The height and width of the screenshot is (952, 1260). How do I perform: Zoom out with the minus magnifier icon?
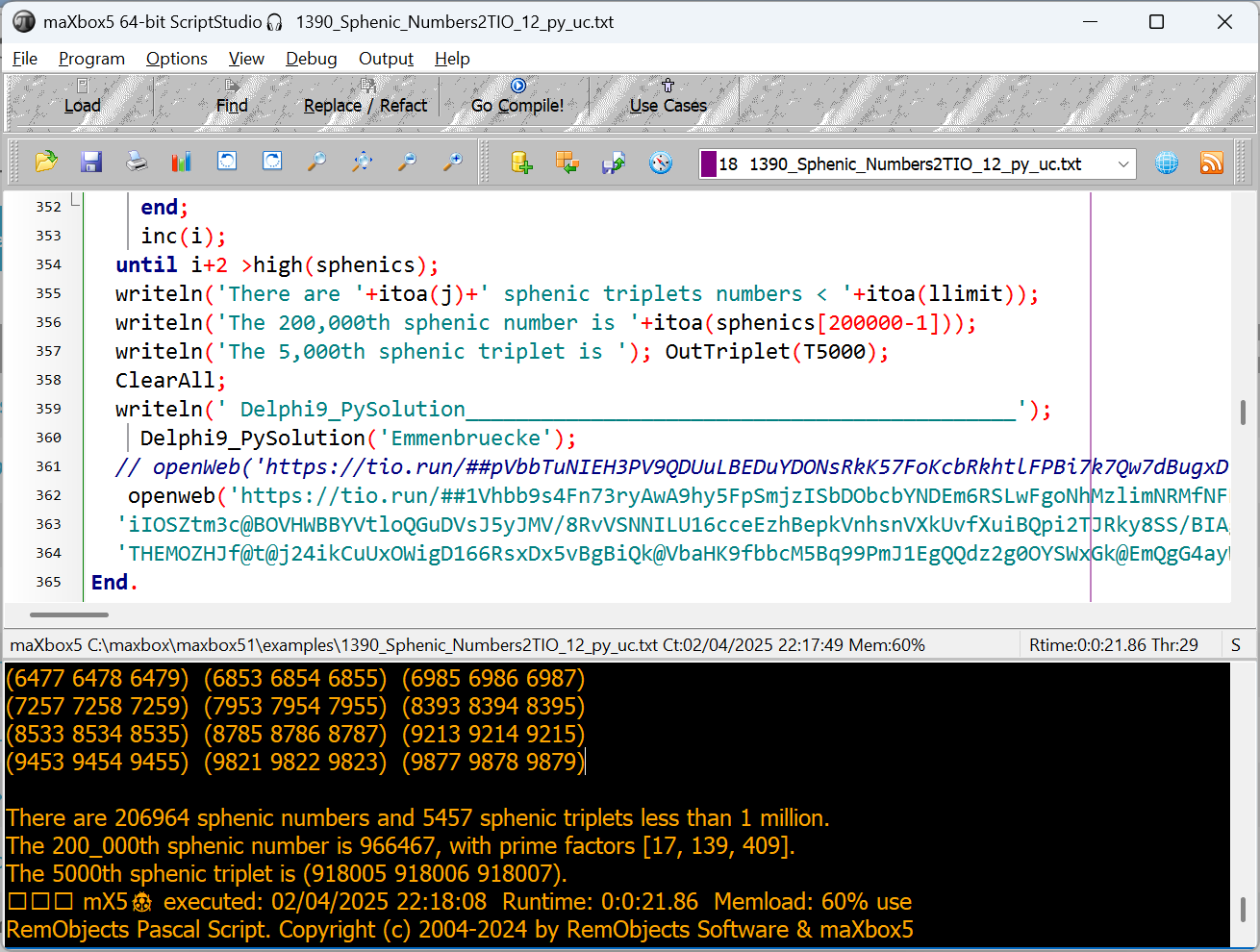point(407,162)
